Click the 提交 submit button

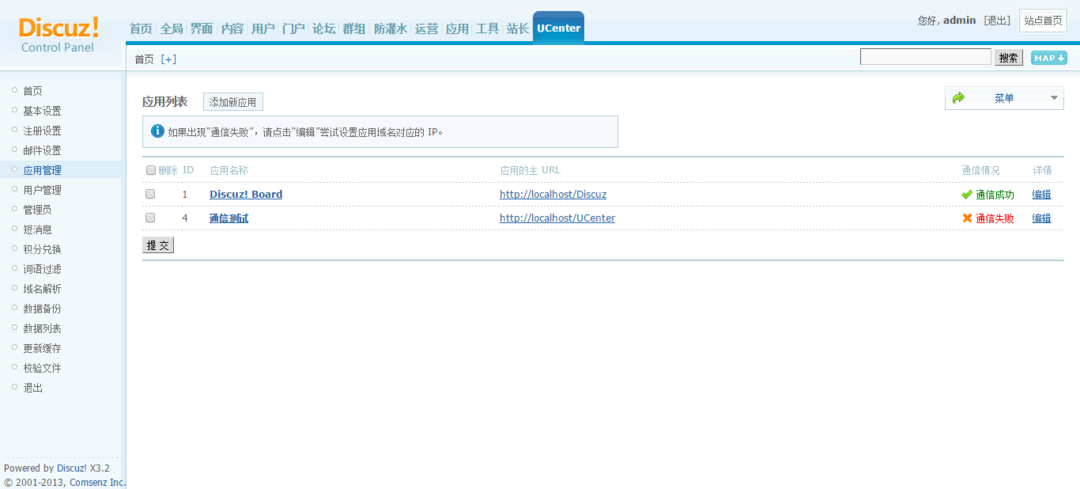point(158,245)
